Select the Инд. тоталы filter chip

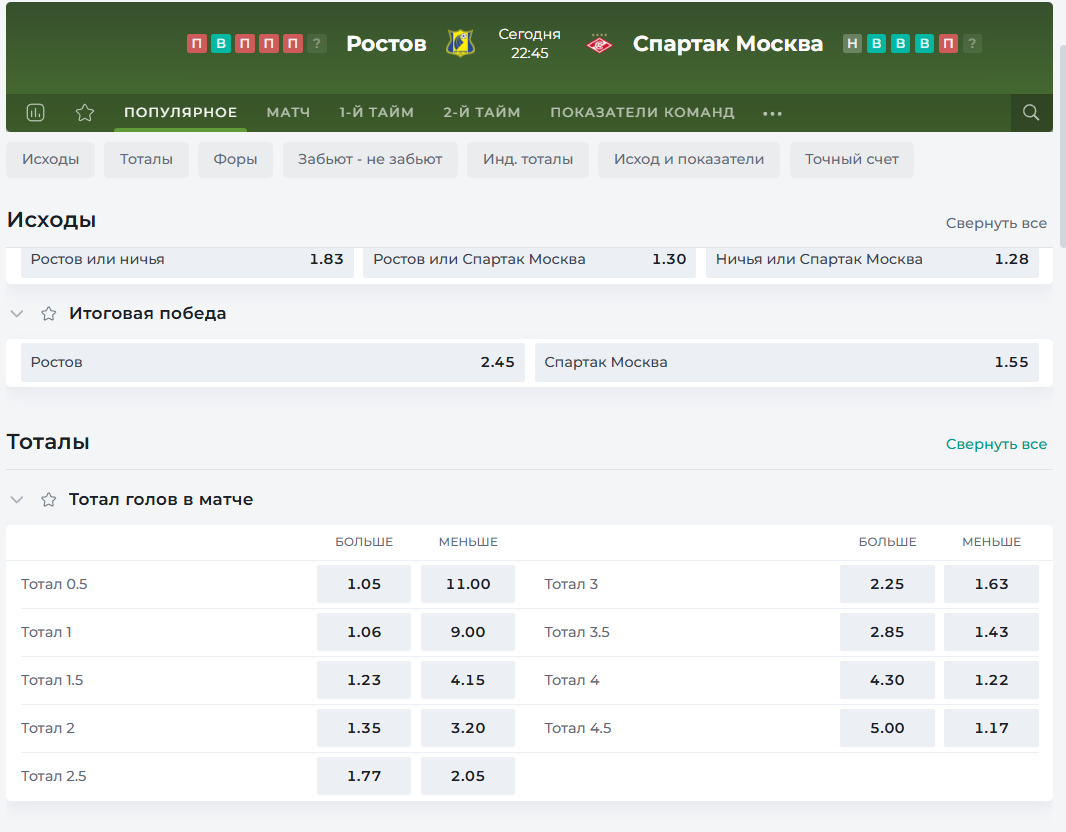tap(528, 160)
